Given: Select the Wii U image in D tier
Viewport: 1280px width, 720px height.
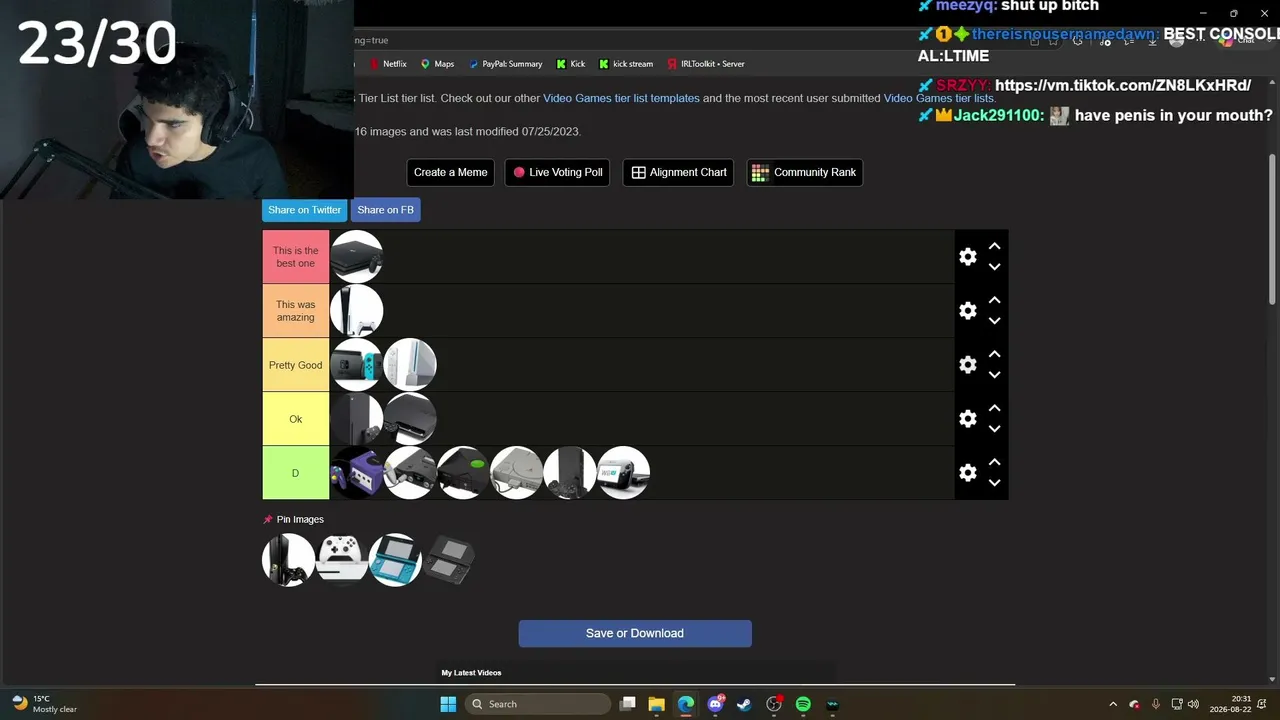Looking at the screenshot, I should 623,473.
